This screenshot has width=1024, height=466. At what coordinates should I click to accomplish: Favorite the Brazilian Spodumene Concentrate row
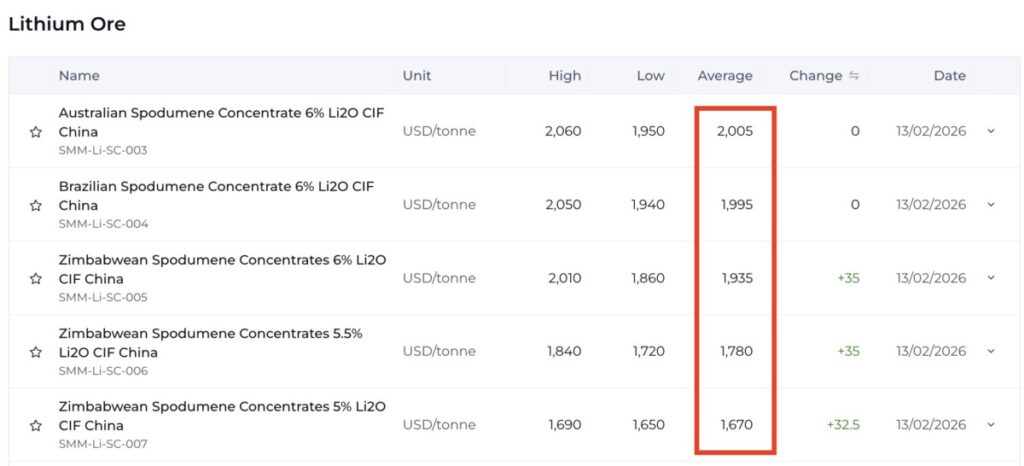[x=36, y=205]
